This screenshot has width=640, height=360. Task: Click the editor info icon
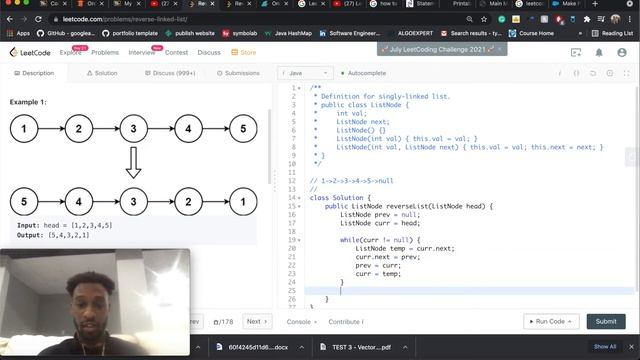pos(560,73)
